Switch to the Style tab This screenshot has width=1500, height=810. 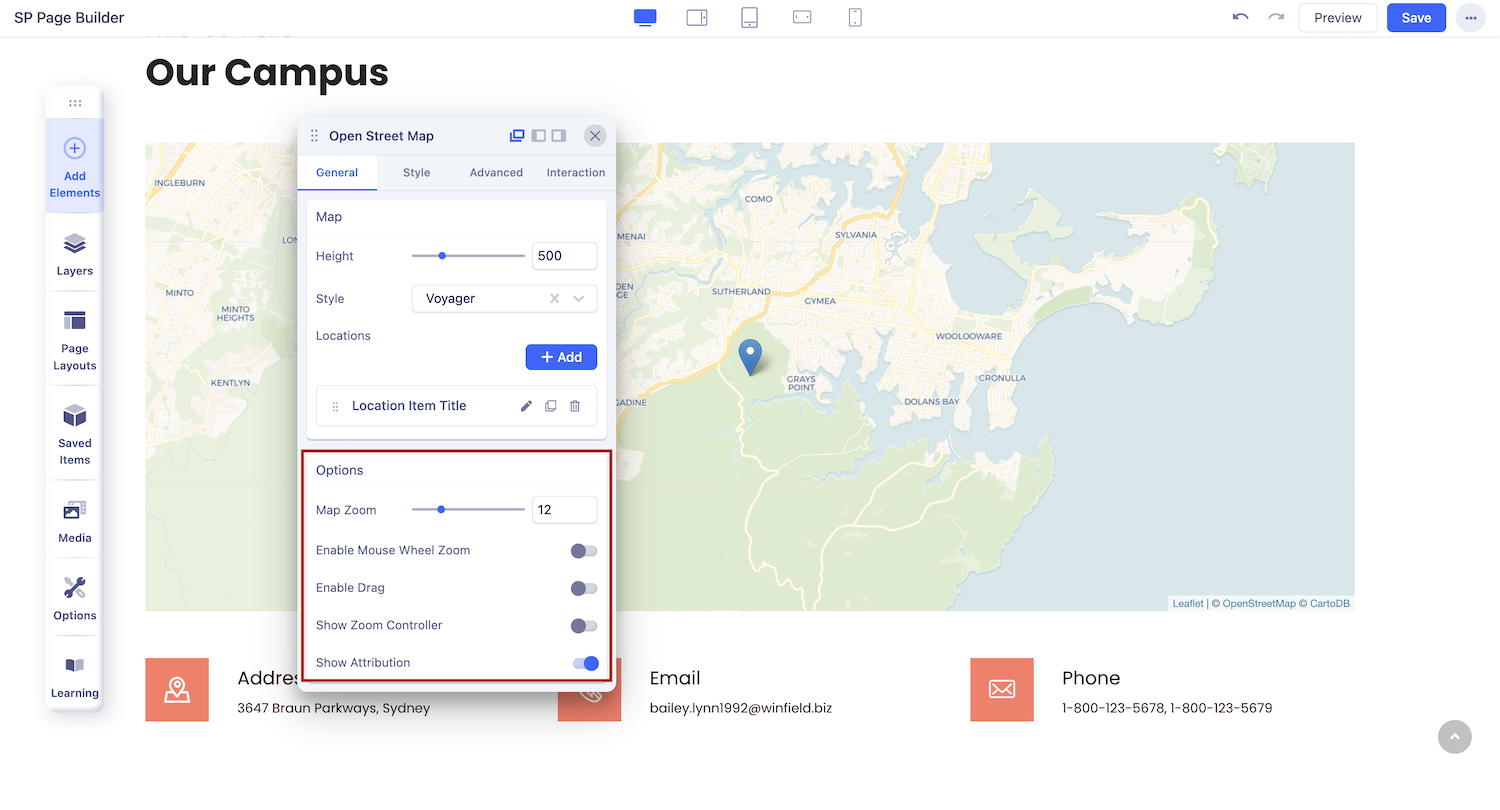pyautogui.click(x=416, y=173)
